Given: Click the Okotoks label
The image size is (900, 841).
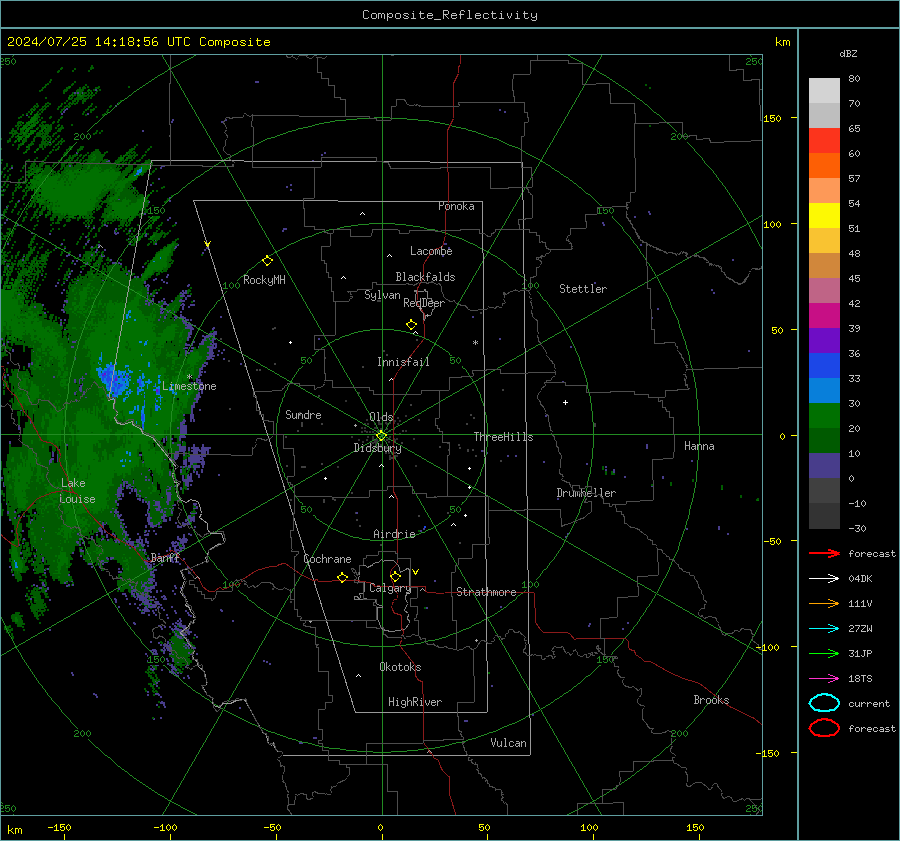Looking at the screenshot, I should [x=400, y=667].
